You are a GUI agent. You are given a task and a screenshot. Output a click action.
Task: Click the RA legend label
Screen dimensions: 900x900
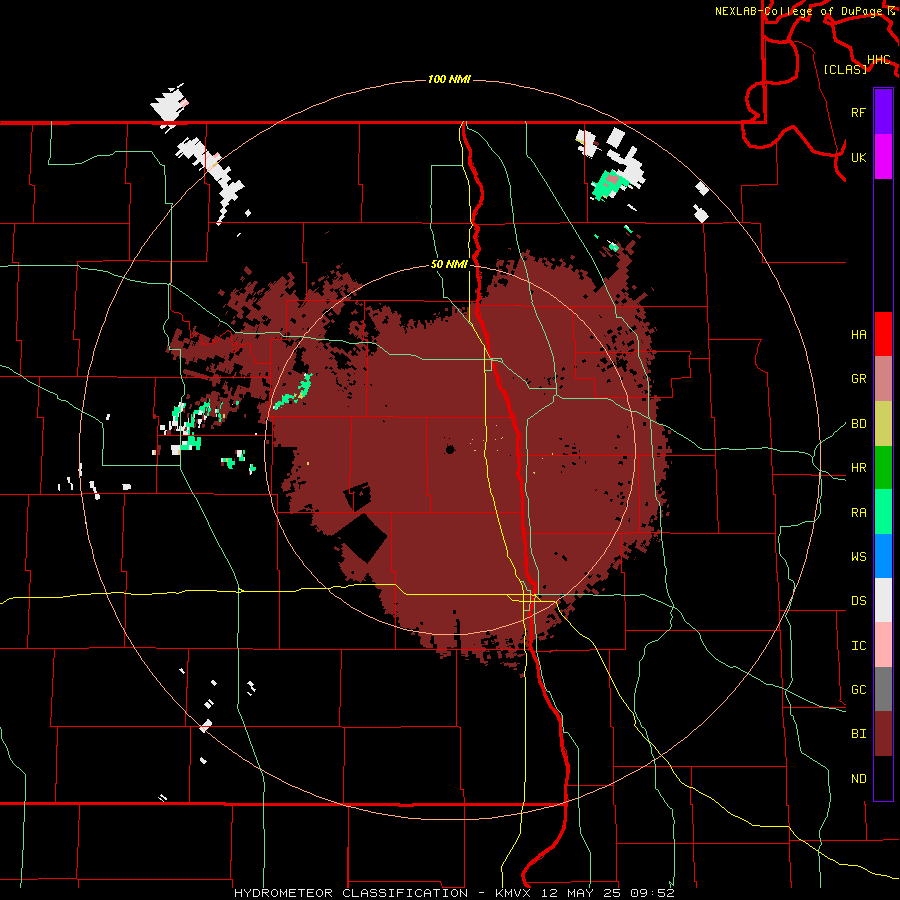point(858,512)
